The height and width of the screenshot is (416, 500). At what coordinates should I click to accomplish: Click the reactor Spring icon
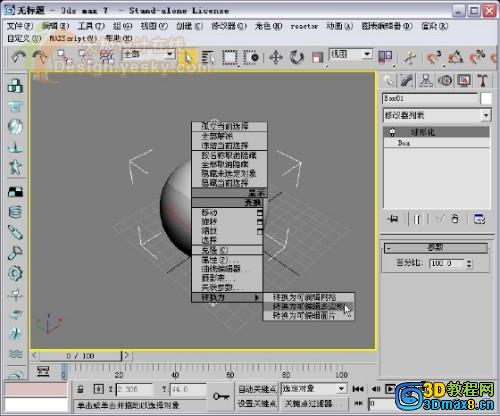(x=15, y=212)
